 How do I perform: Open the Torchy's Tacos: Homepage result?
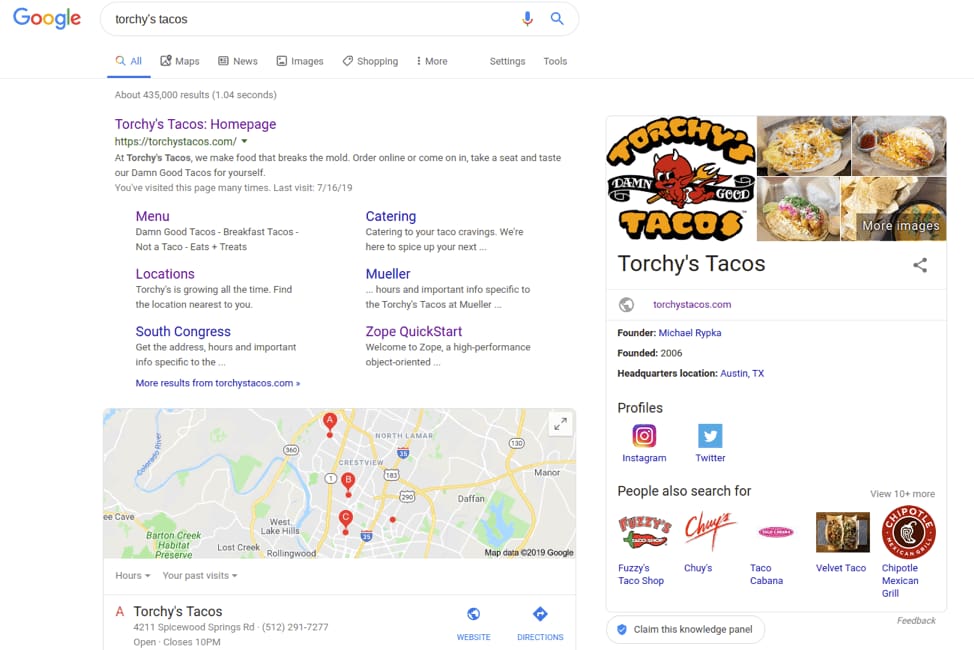point(195,124)
